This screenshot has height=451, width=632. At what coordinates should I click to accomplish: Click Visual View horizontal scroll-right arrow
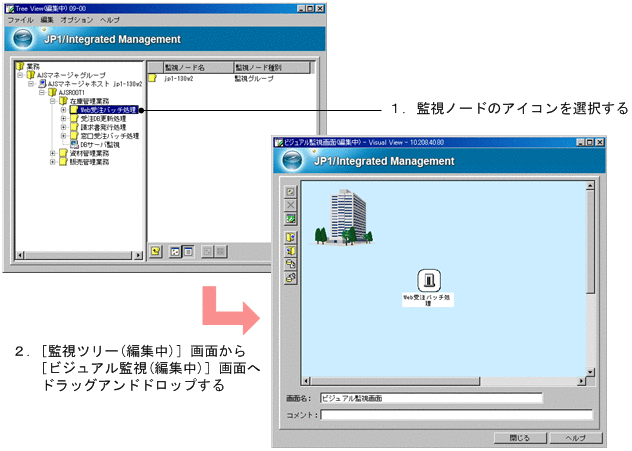(x=581, y=381)
